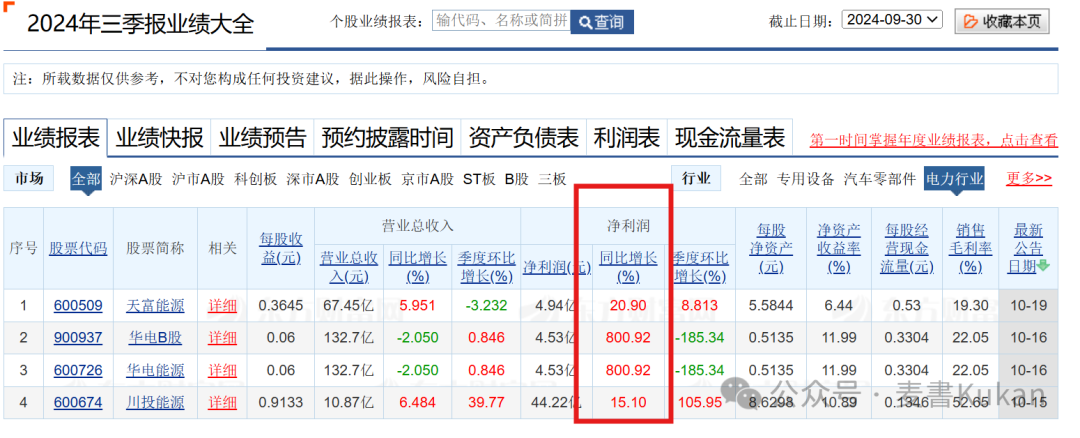Click the 收藏本页 bookmark button
The height and width of the screenshot is (438, 1080).
1002,21
